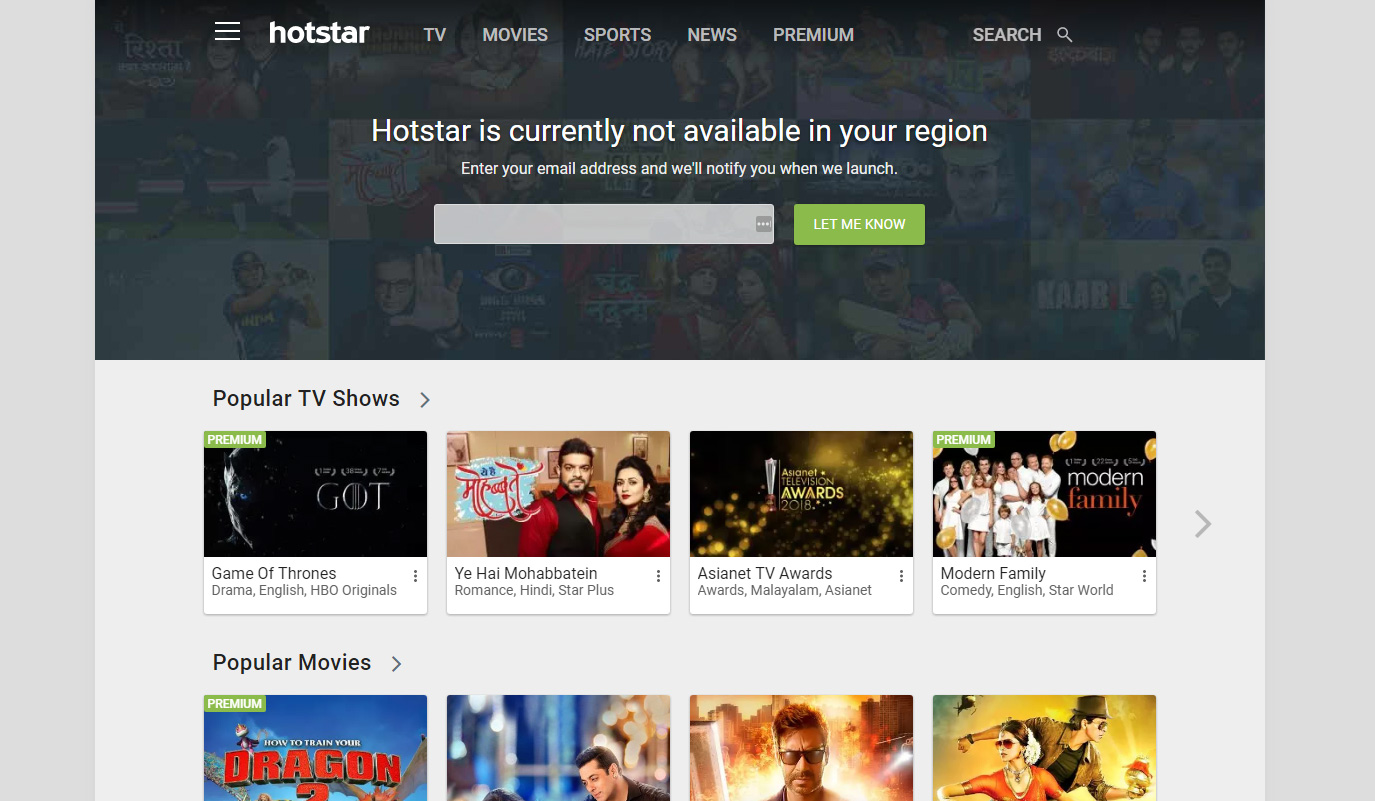The height and width of the screenshot is (801, 1375).
Task: Select the Modern Family thumbnail
Action: (x=1044, y=494)
